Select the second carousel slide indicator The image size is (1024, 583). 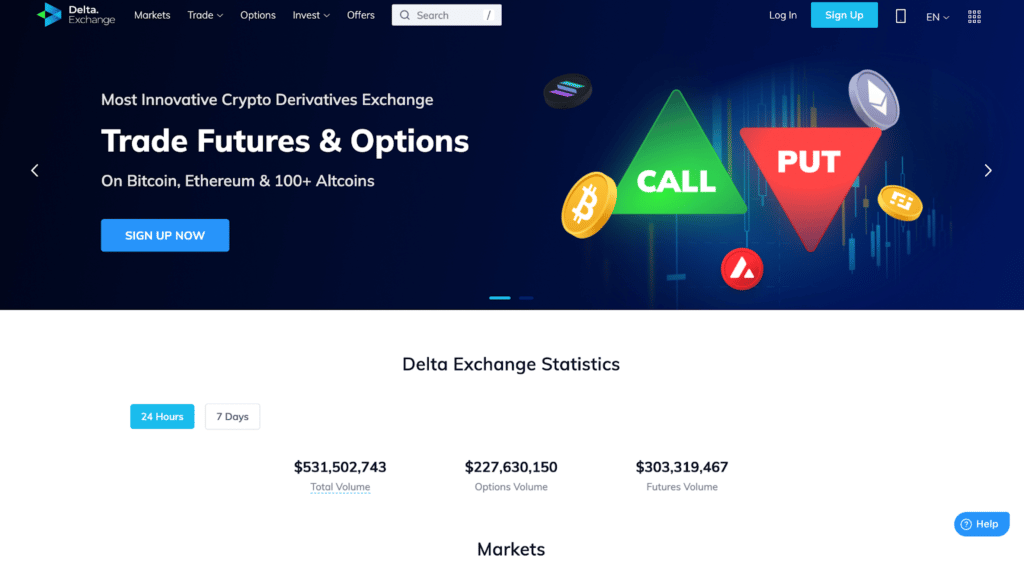tap(526, 298)
